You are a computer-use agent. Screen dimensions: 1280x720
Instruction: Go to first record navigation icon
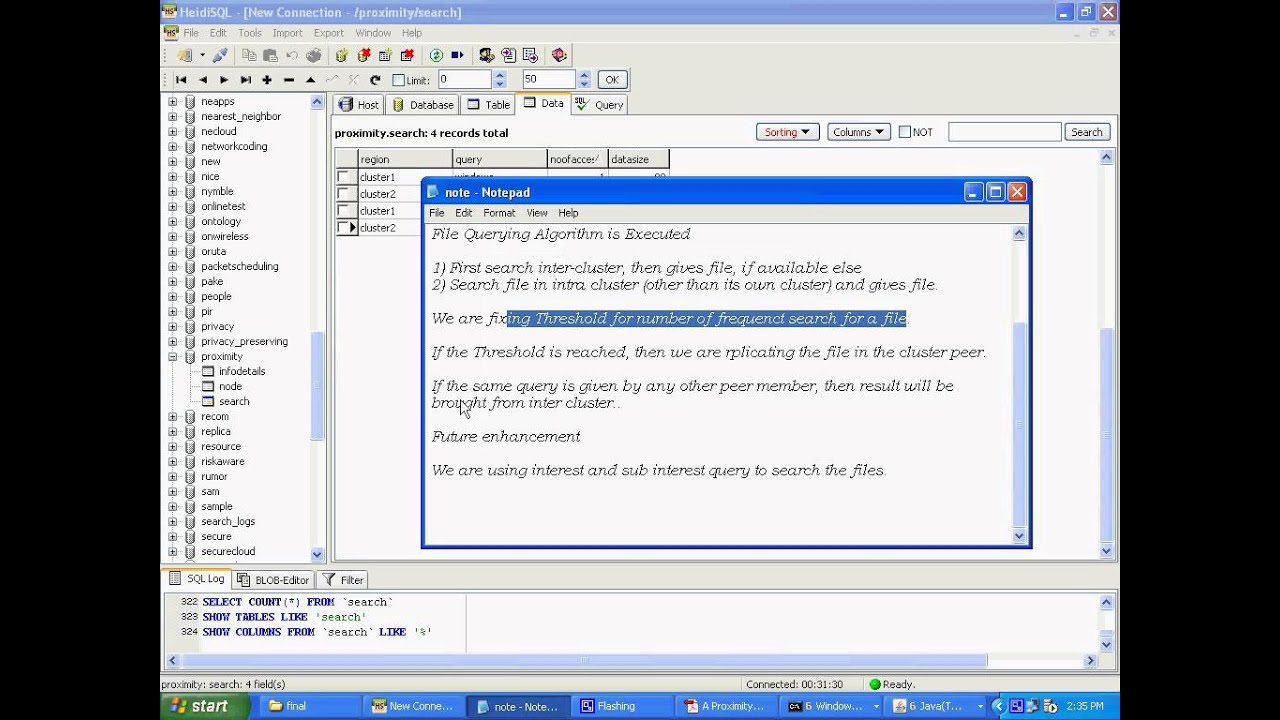(181, 79)
